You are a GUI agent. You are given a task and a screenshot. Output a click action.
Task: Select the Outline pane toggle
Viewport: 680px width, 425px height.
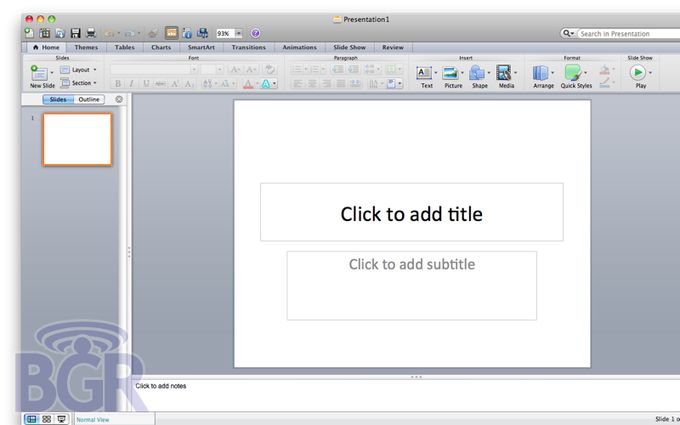89,99
